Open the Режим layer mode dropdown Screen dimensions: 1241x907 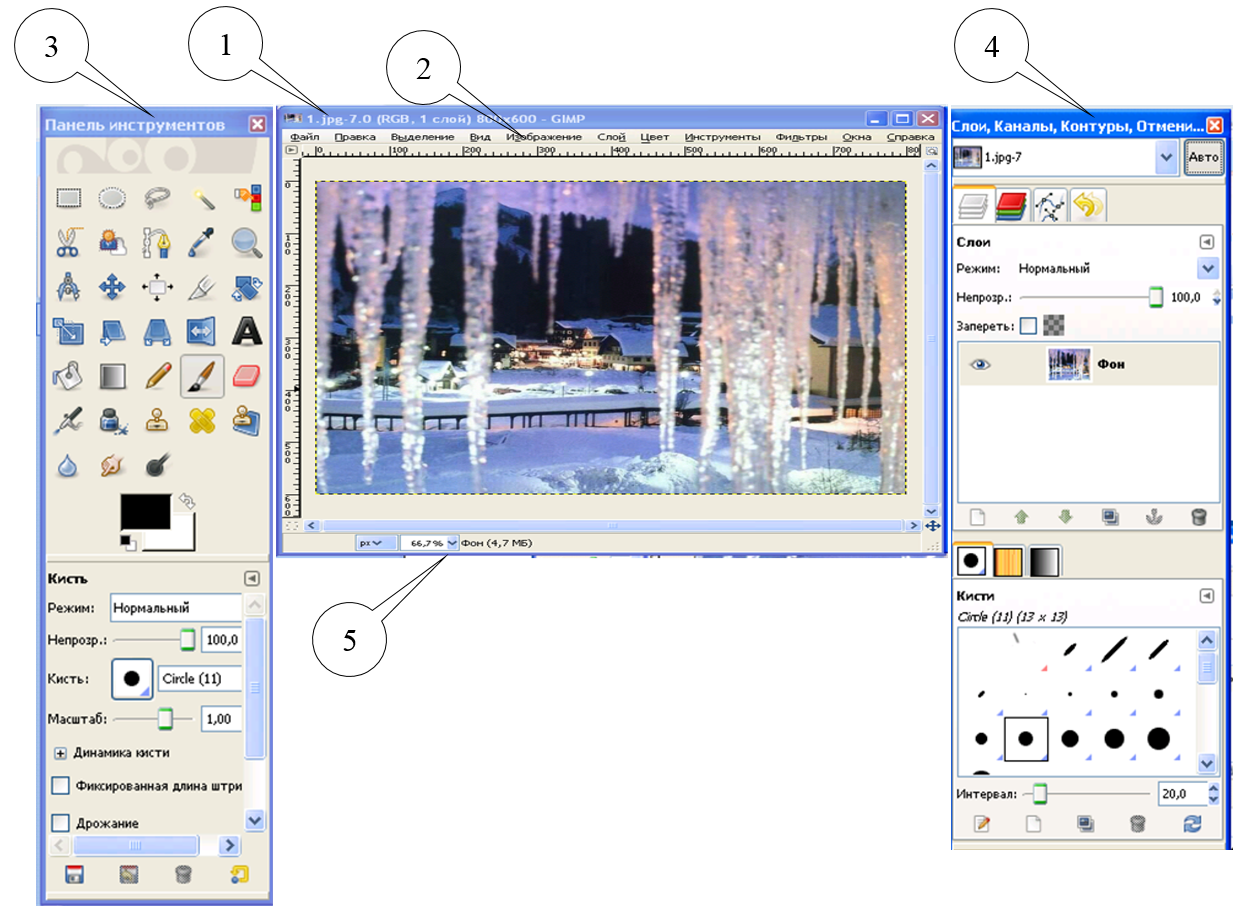1208,268
